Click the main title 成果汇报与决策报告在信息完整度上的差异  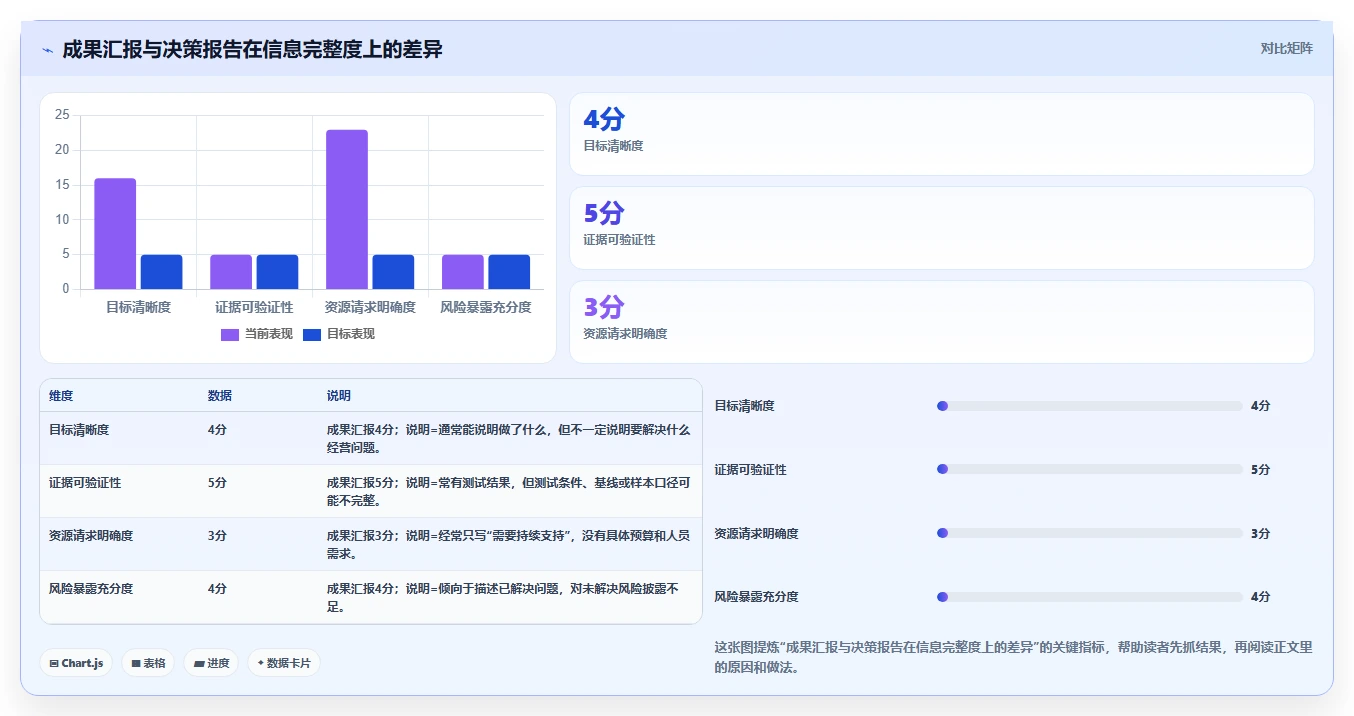[252, 49]
